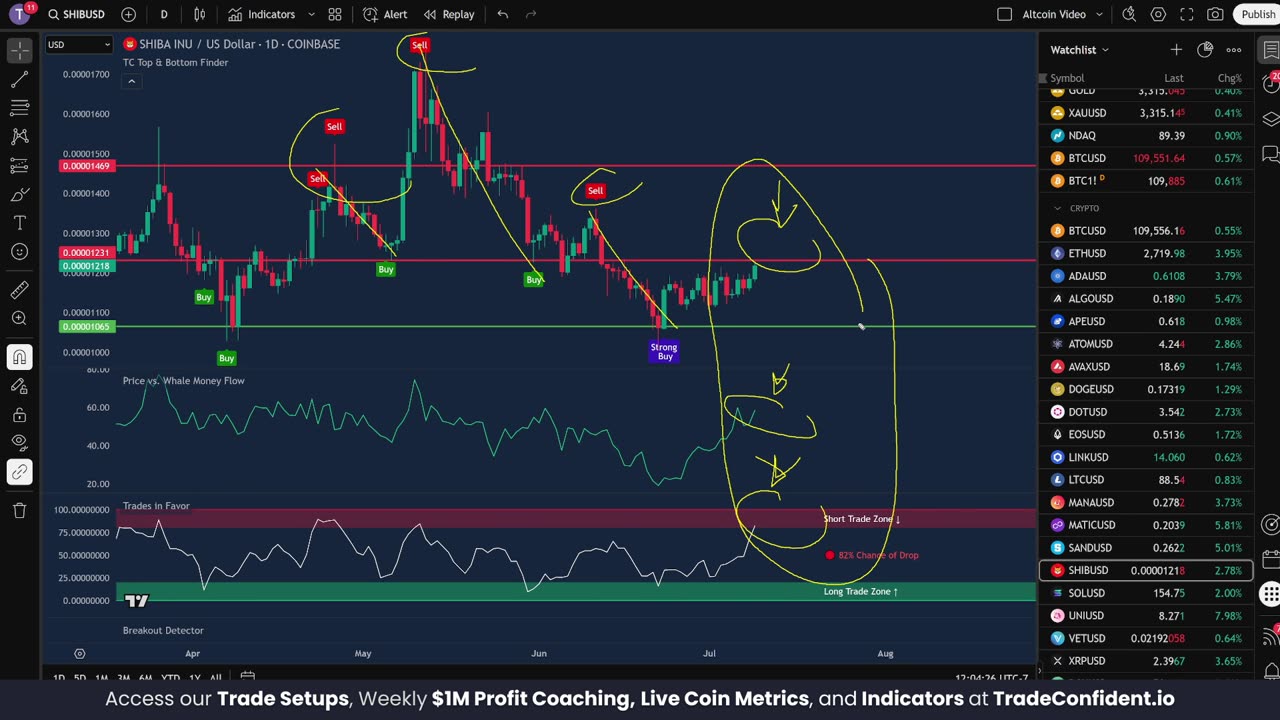The width and height of the screenshot is (1280, 720).
Task: Select NDAQ in watchlist
Action: (1147, 136)
